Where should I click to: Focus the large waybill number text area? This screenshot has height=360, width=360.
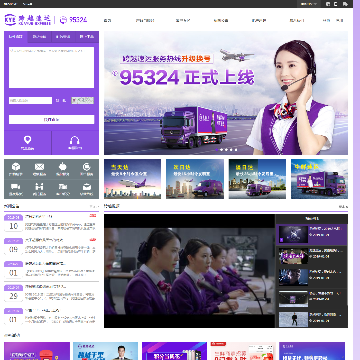tap(51, 67)
